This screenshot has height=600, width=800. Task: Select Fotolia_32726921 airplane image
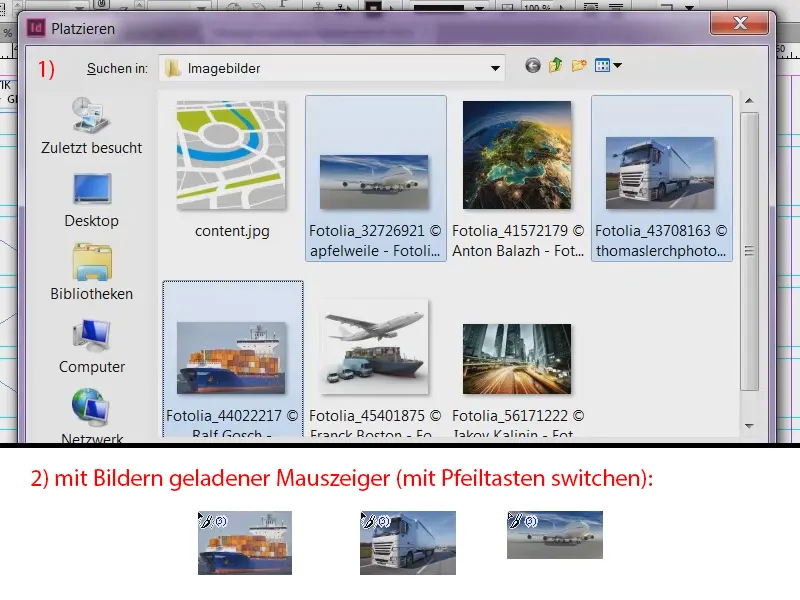pos(374,182)
